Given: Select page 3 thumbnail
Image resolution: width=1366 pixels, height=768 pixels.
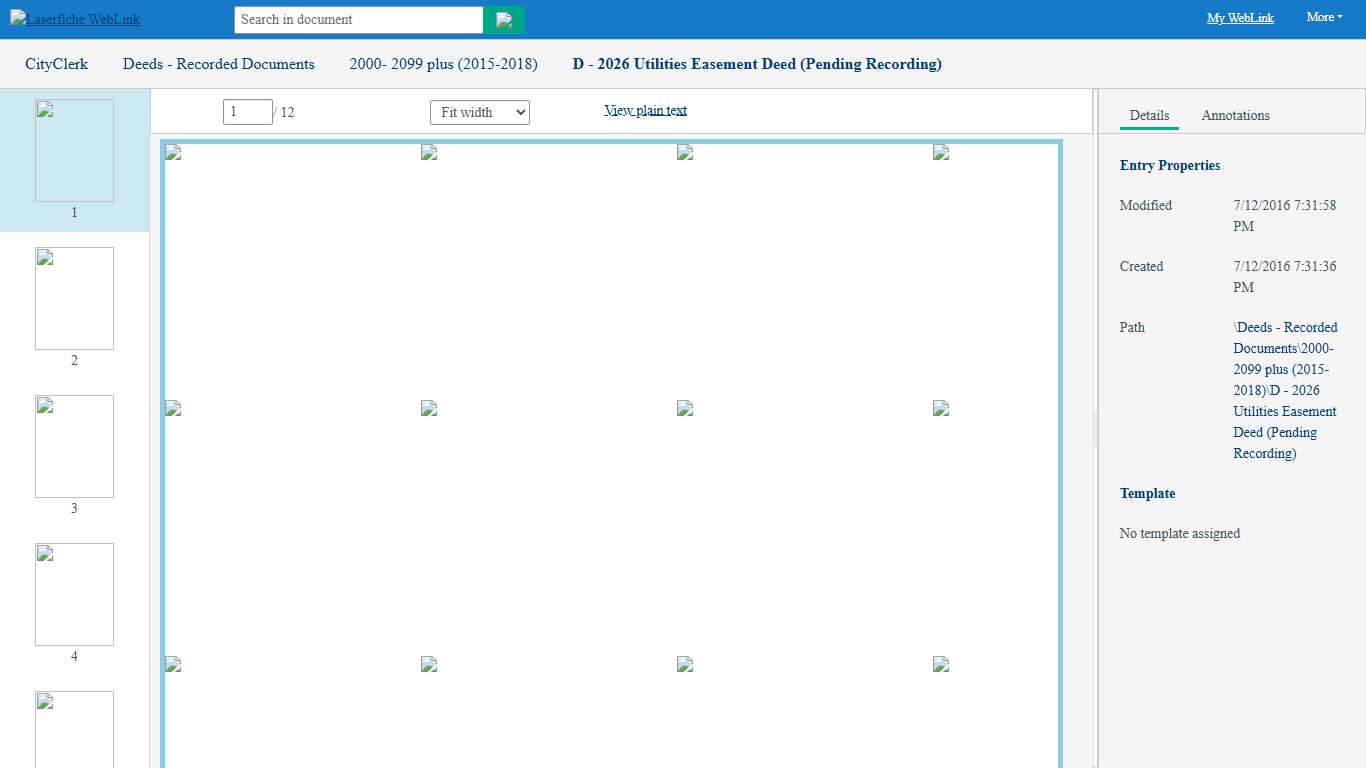Looking at the screenshot, I should 74,447.
